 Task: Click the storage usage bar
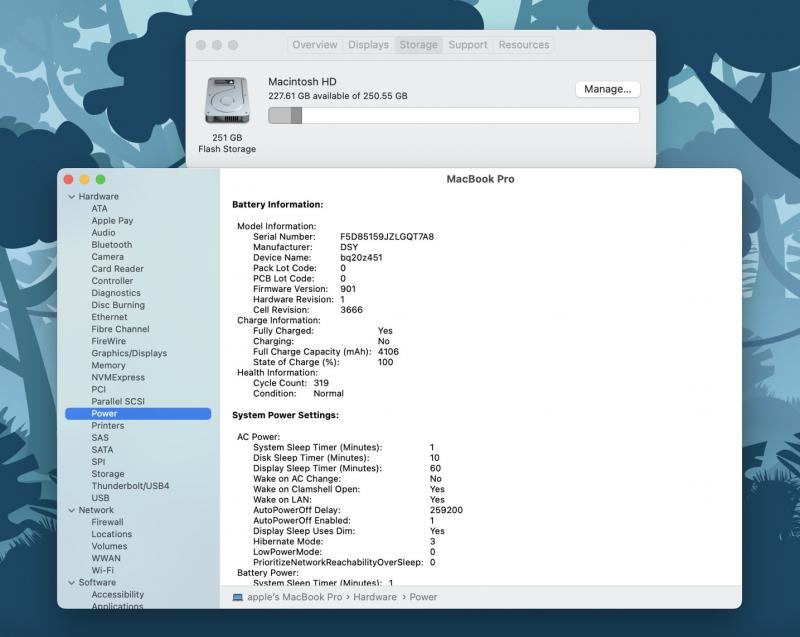tap(454, 116)
